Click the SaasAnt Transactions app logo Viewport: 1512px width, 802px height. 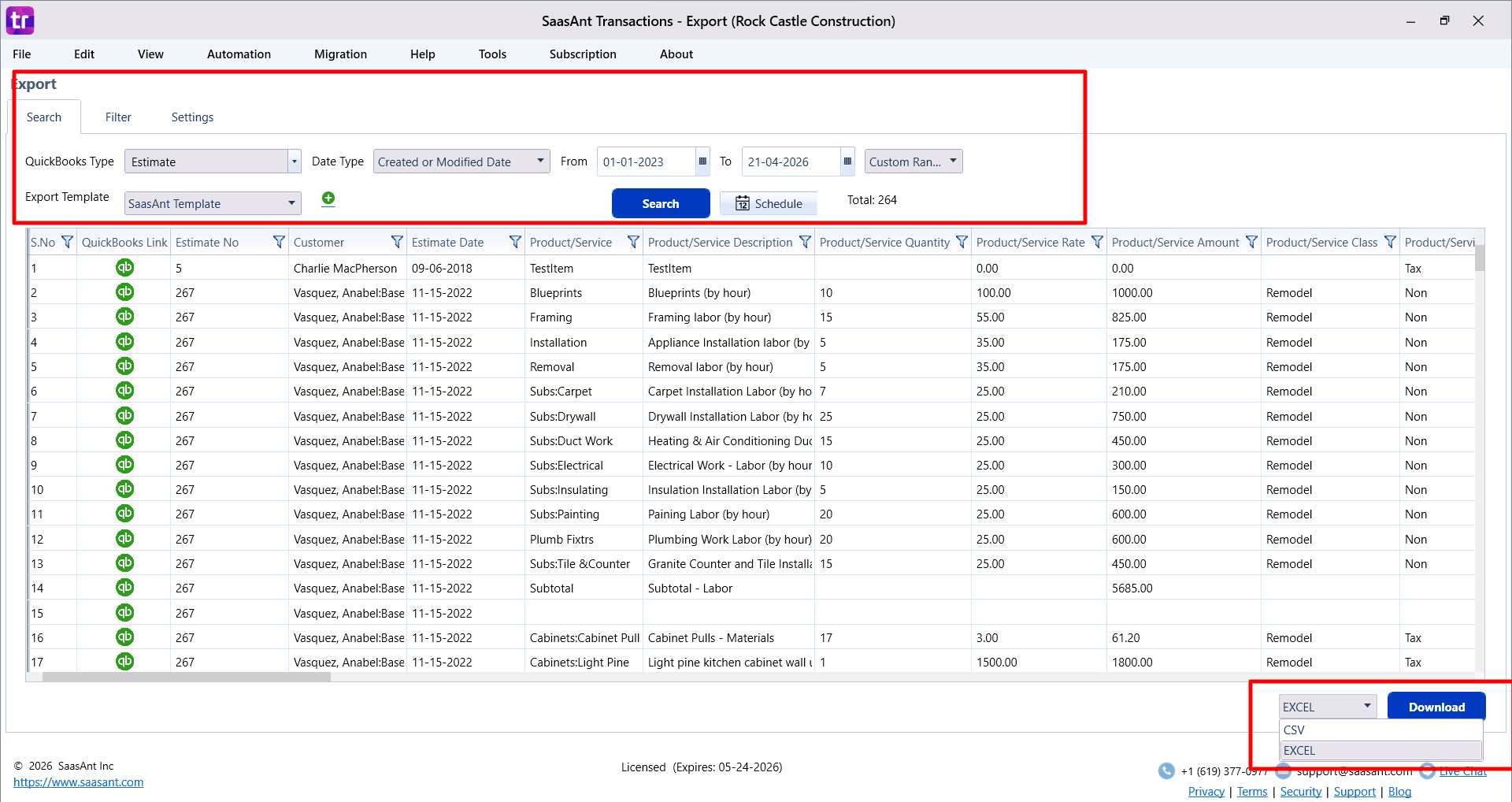tap(20, 20)
